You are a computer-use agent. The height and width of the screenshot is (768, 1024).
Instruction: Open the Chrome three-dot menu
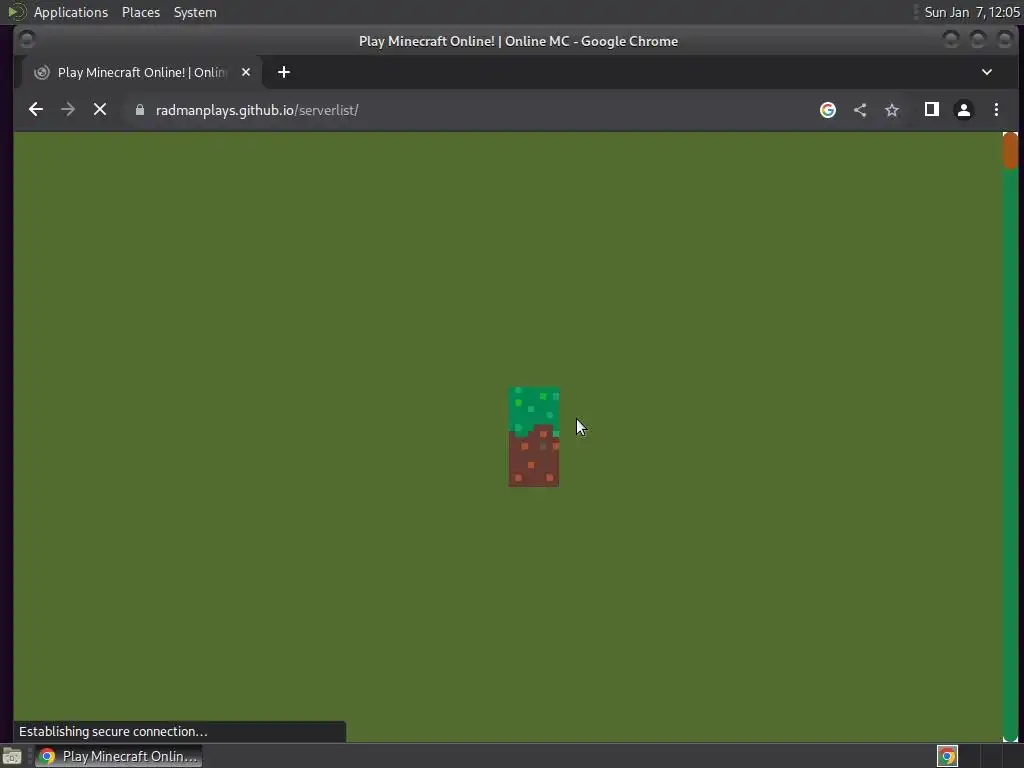[x=996, y=110]
